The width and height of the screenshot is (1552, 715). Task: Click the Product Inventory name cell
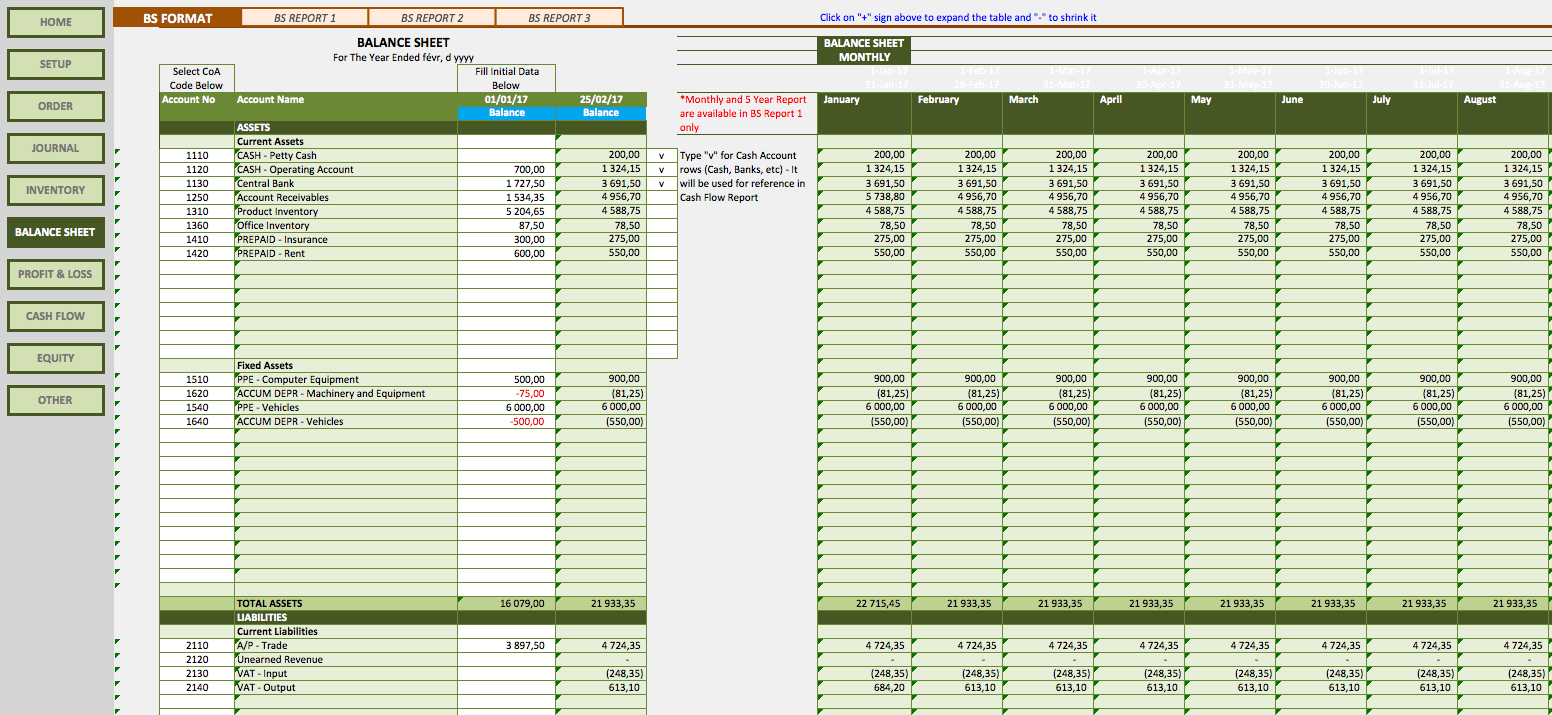tap(346, 212)
